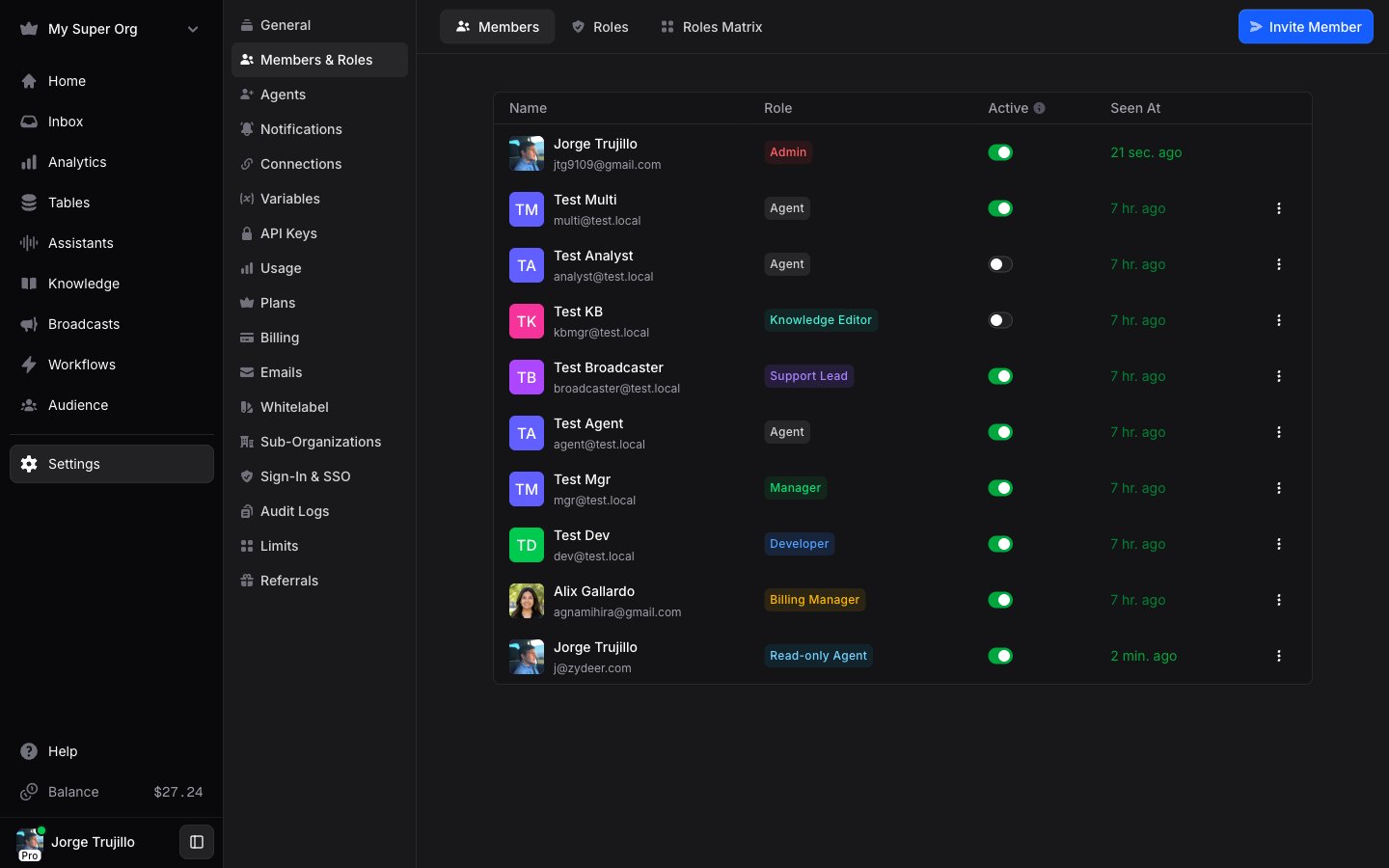This screenshot has height=868, width=1389.
Task: Open the General settings section
Action: tap(319, 25)
